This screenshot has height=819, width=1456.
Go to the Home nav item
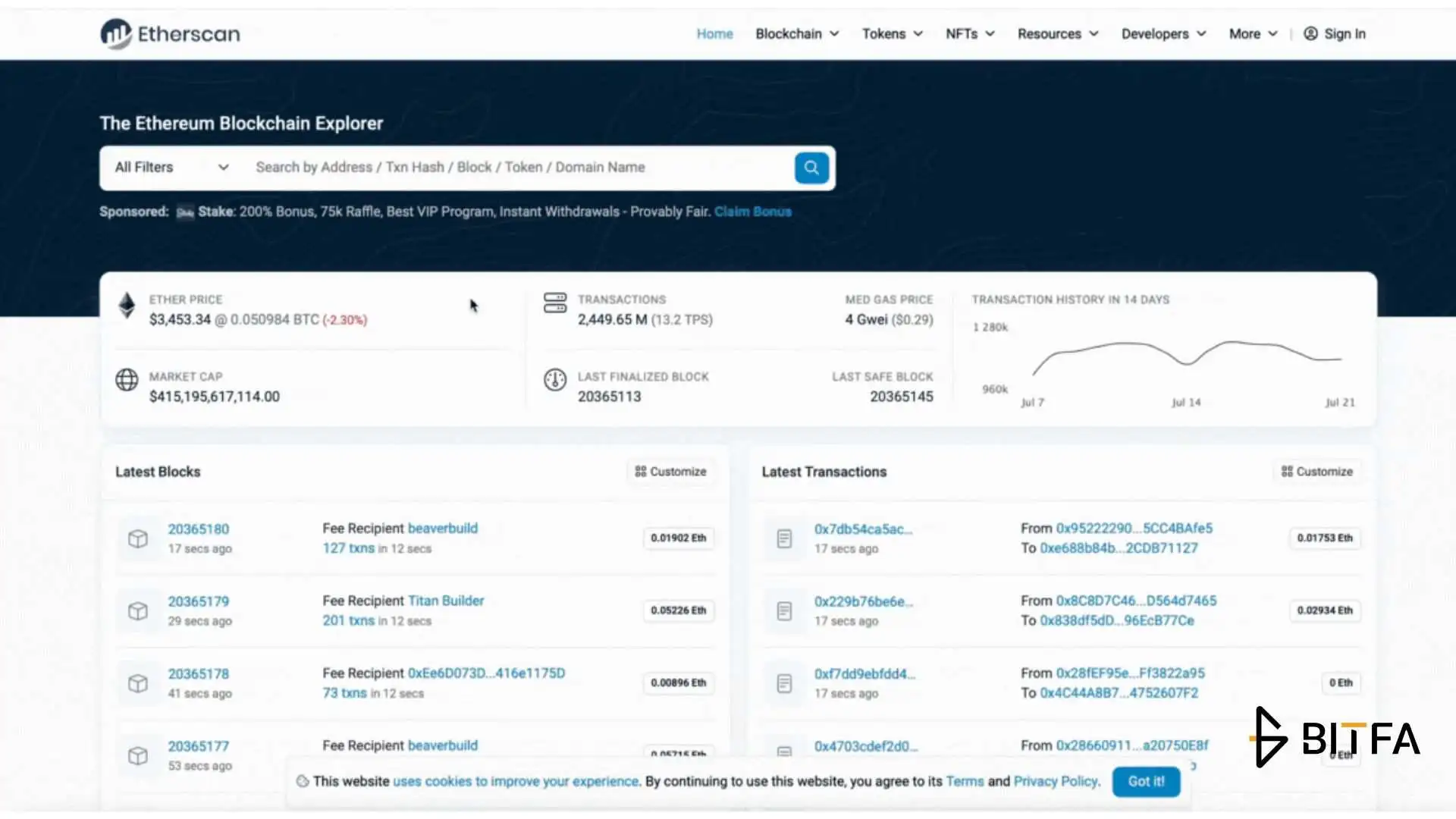[x=714, y=33]
